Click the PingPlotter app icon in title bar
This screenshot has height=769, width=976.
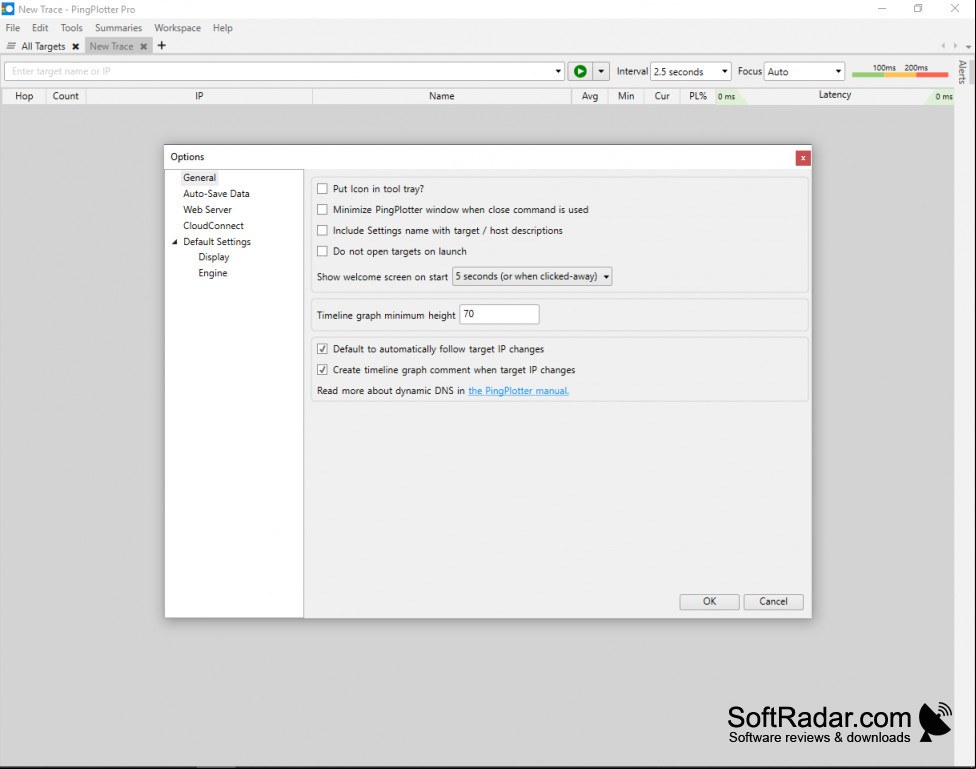7,9
